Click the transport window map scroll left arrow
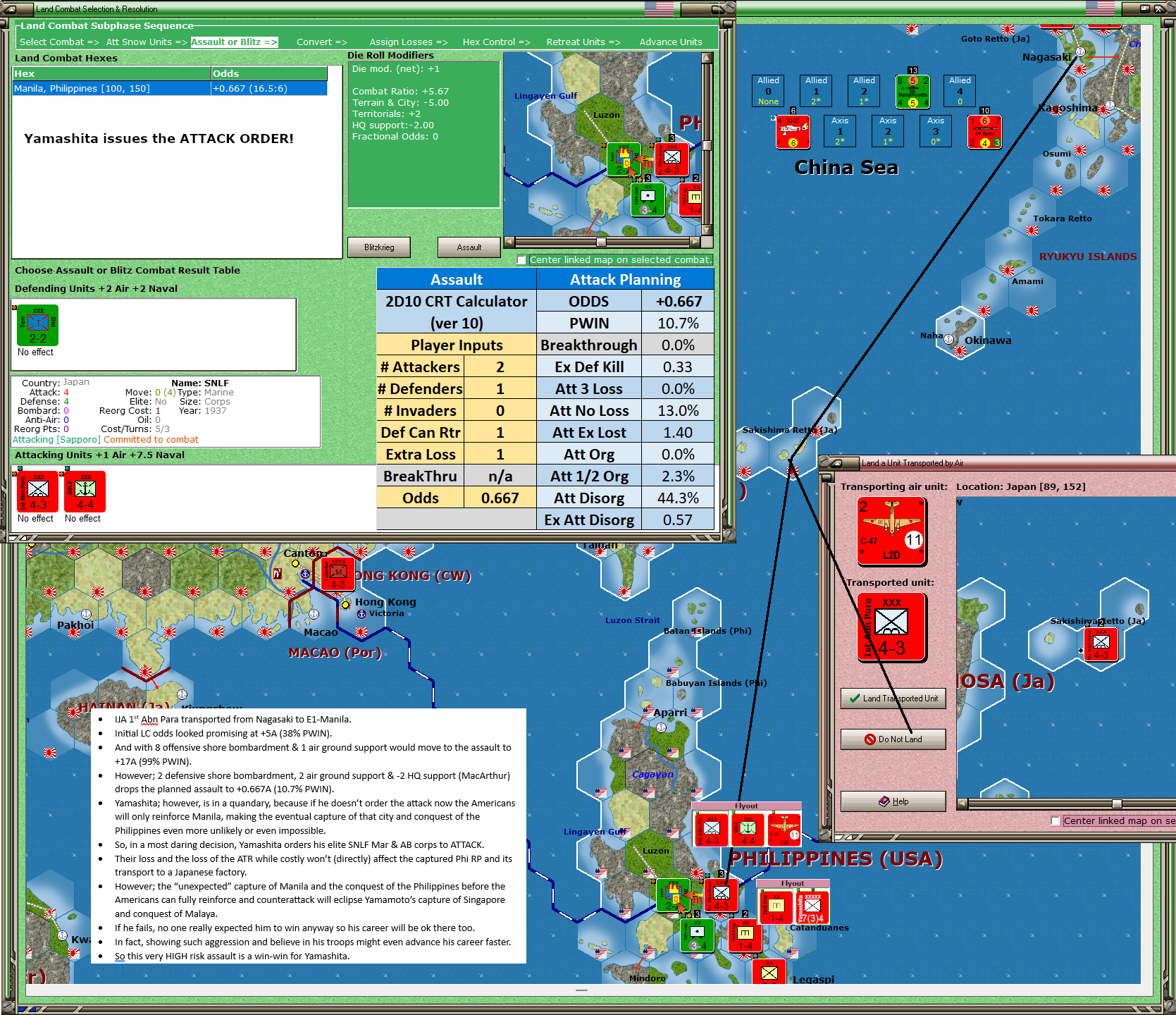The height and width of the screenshot is (1015, 1176). (x=963, y=804)
